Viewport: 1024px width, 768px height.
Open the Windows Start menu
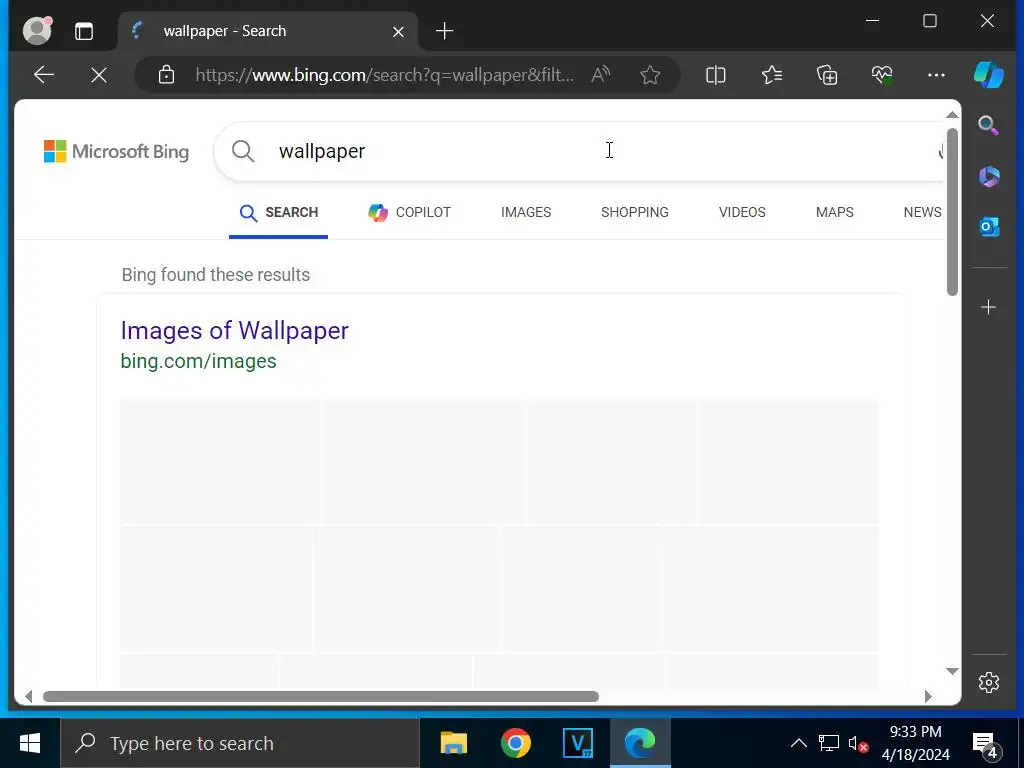click(x=29, y=743)
